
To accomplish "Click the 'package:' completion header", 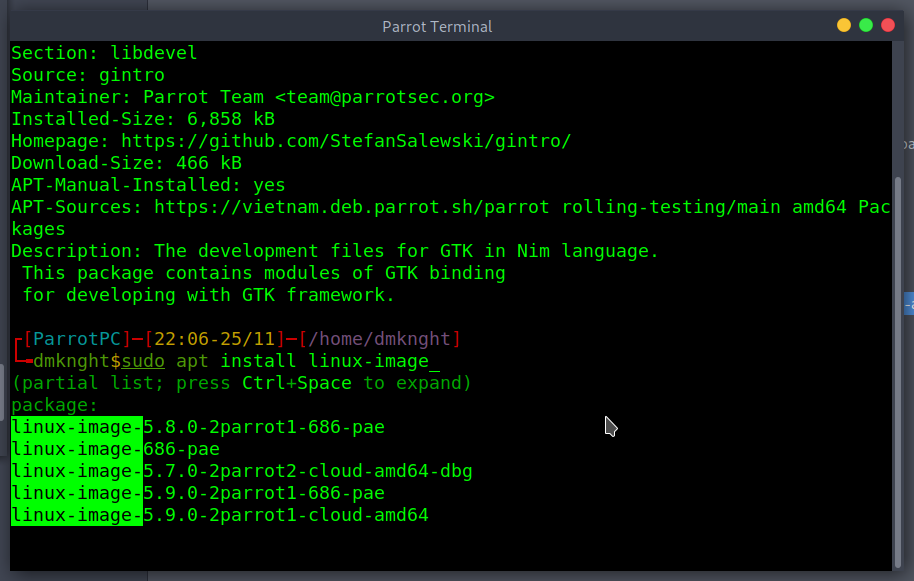I will pos(55,405).
